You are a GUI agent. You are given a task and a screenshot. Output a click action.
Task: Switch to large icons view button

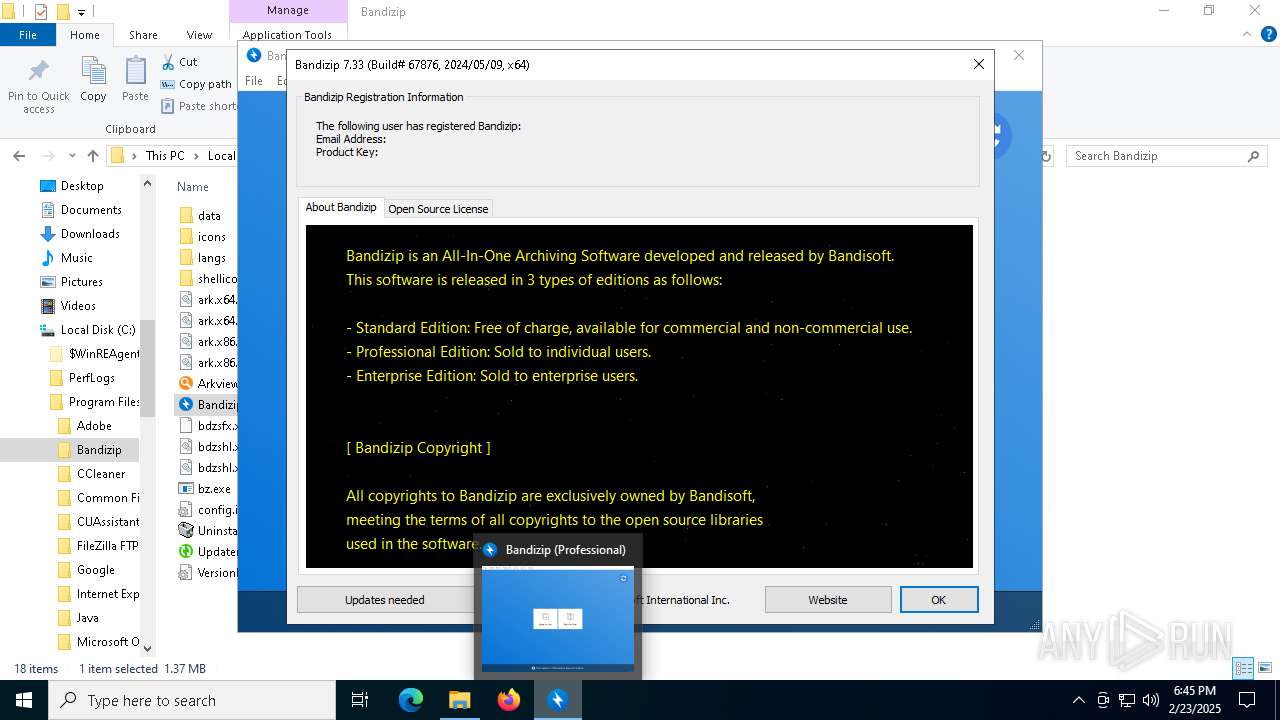pyautogui.click(x=1264, y=668)
